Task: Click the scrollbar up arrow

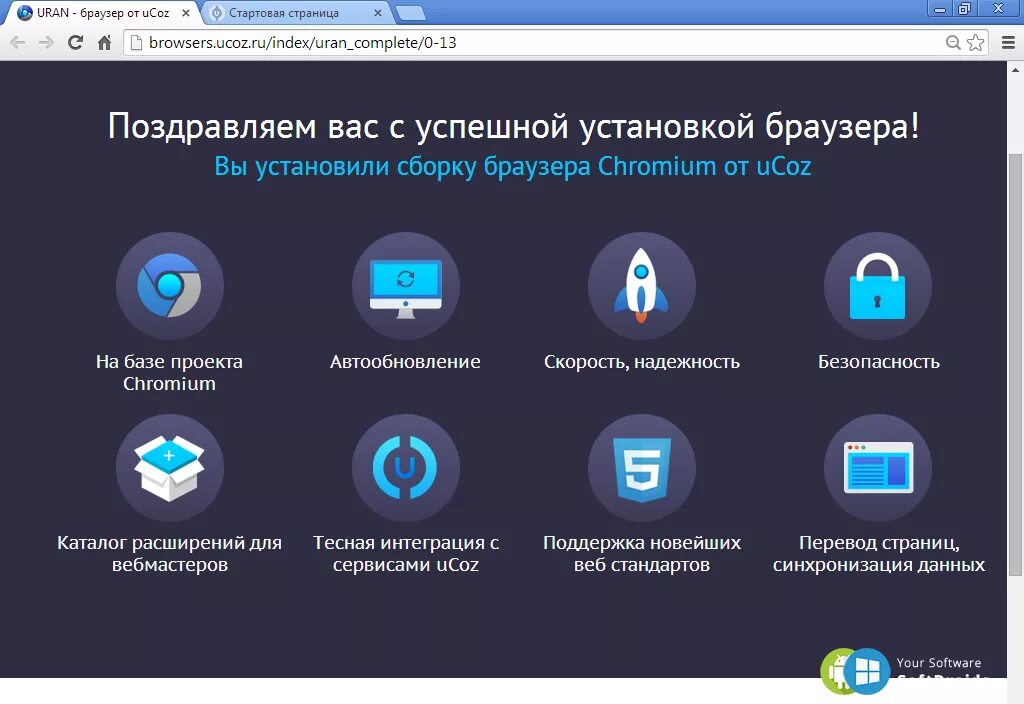Action: coord(1015,69)
